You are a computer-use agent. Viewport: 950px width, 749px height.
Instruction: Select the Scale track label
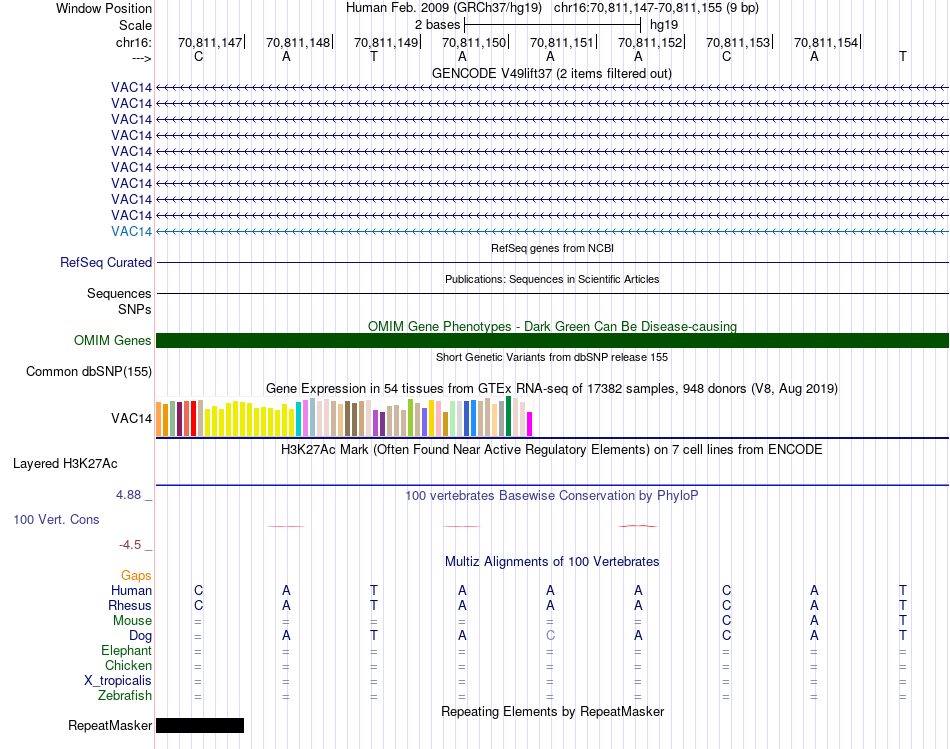135,25
